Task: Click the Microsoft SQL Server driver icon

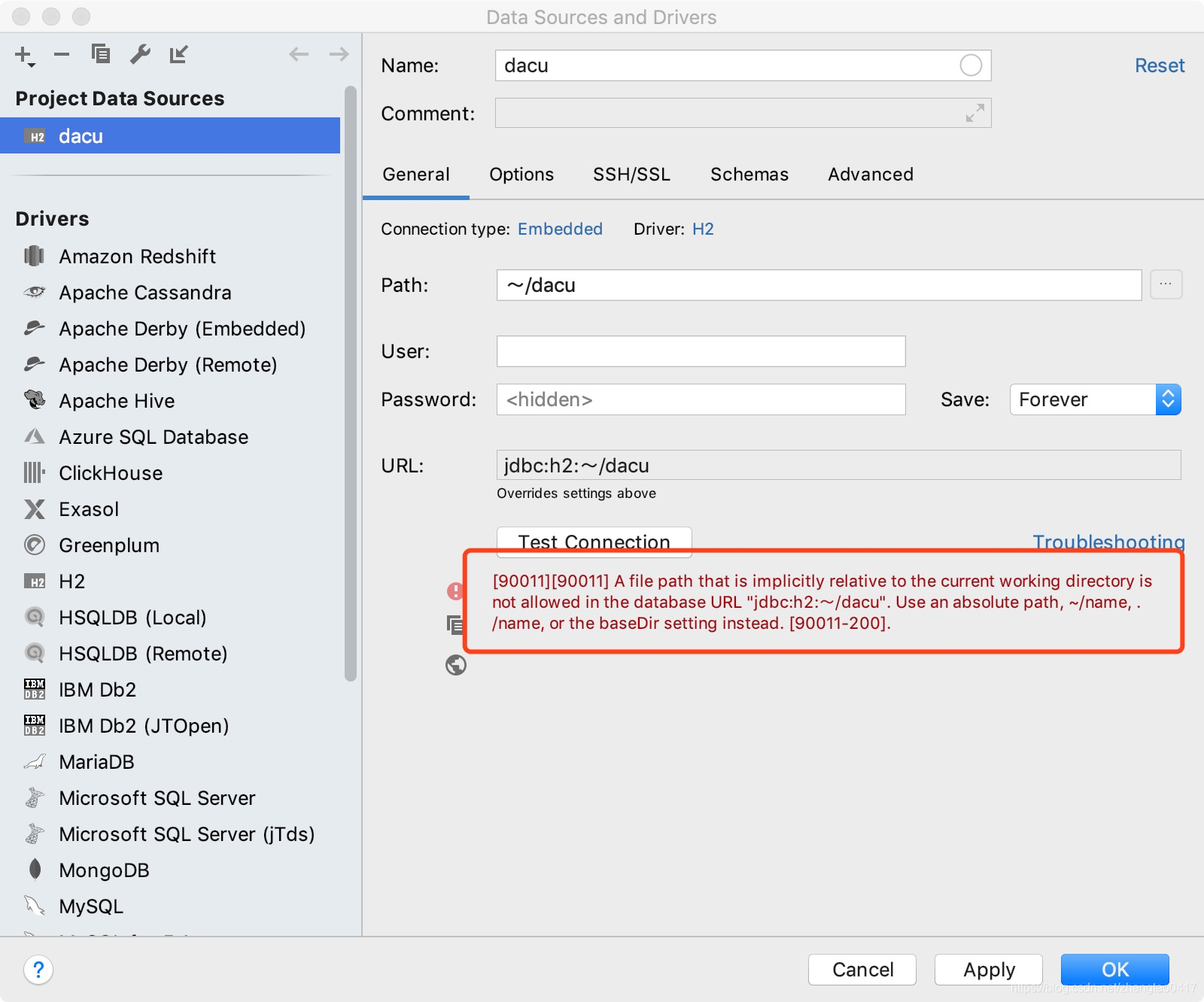Action: click(35, 797)
